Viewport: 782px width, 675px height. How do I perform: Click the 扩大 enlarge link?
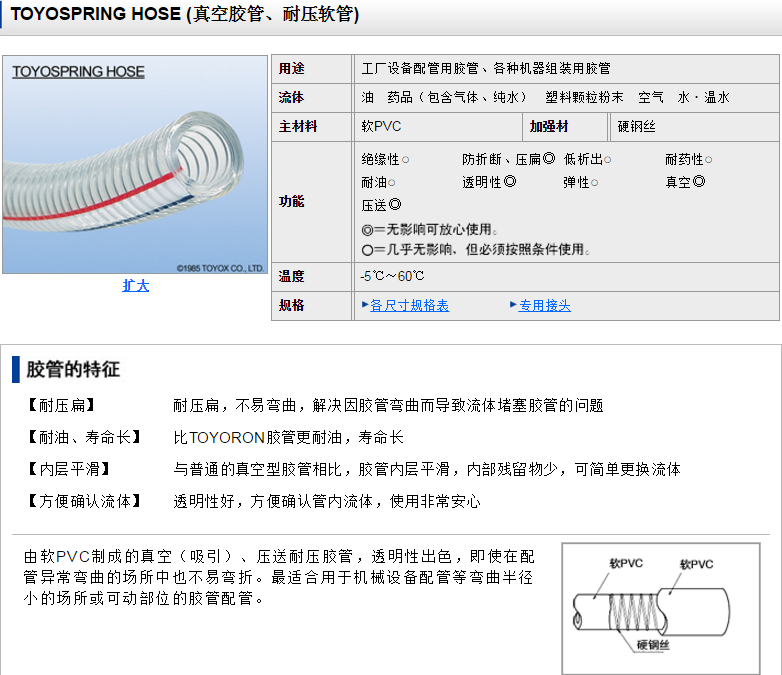136,285
